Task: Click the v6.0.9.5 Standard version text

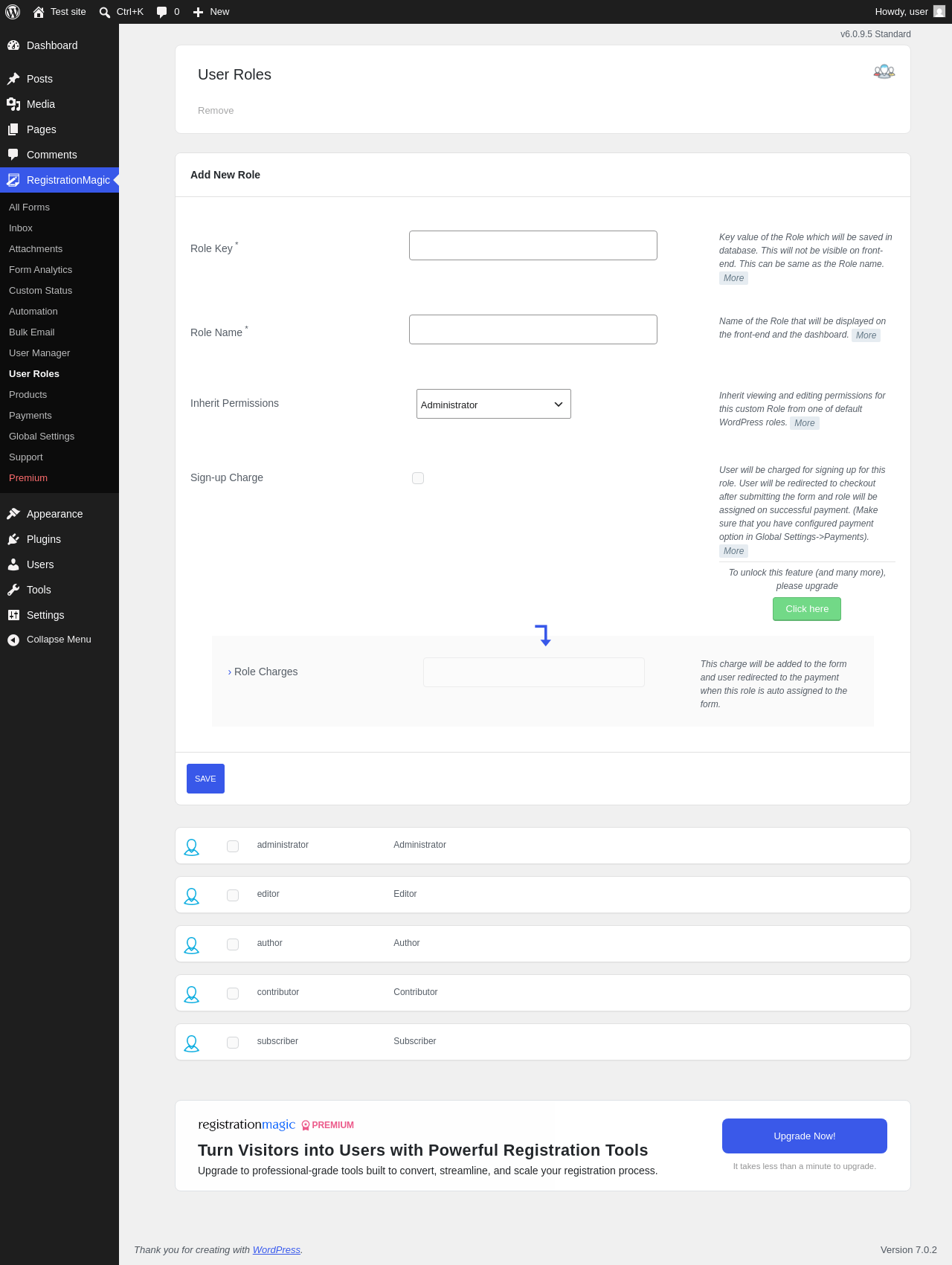Action: (875, 34)
